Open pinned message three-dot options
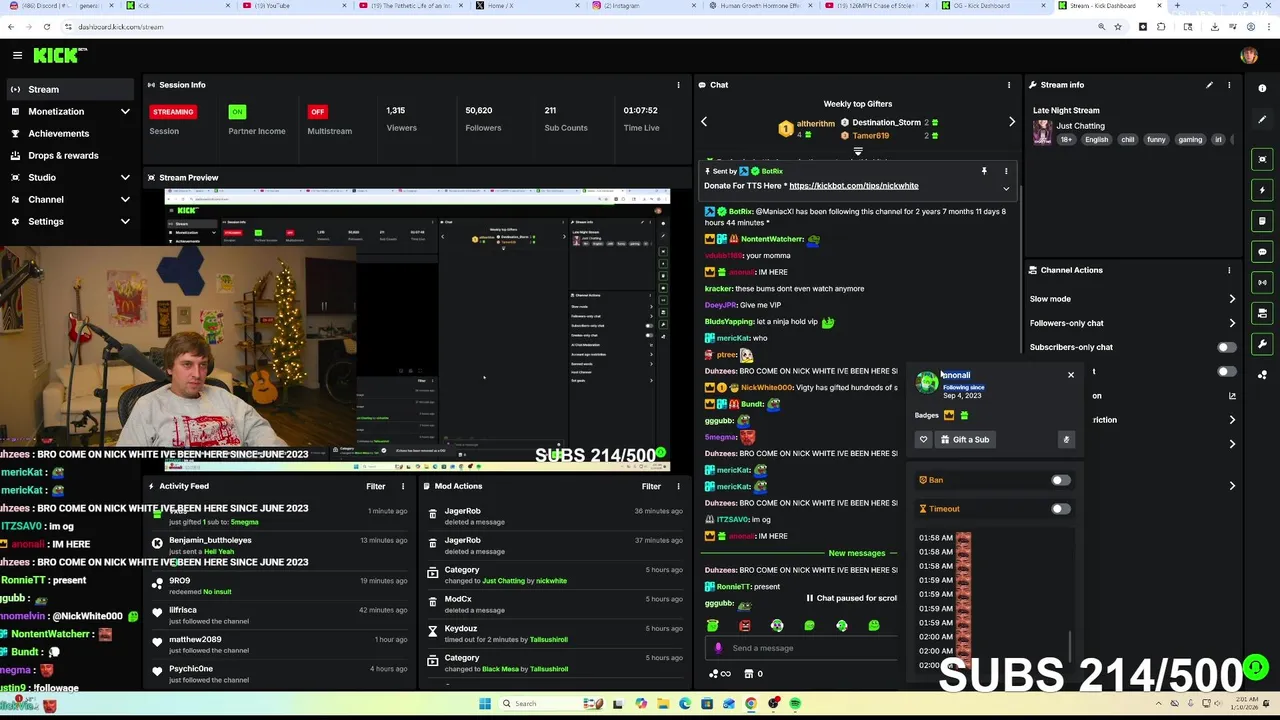1280x720 pixels. click(1006, 171)
